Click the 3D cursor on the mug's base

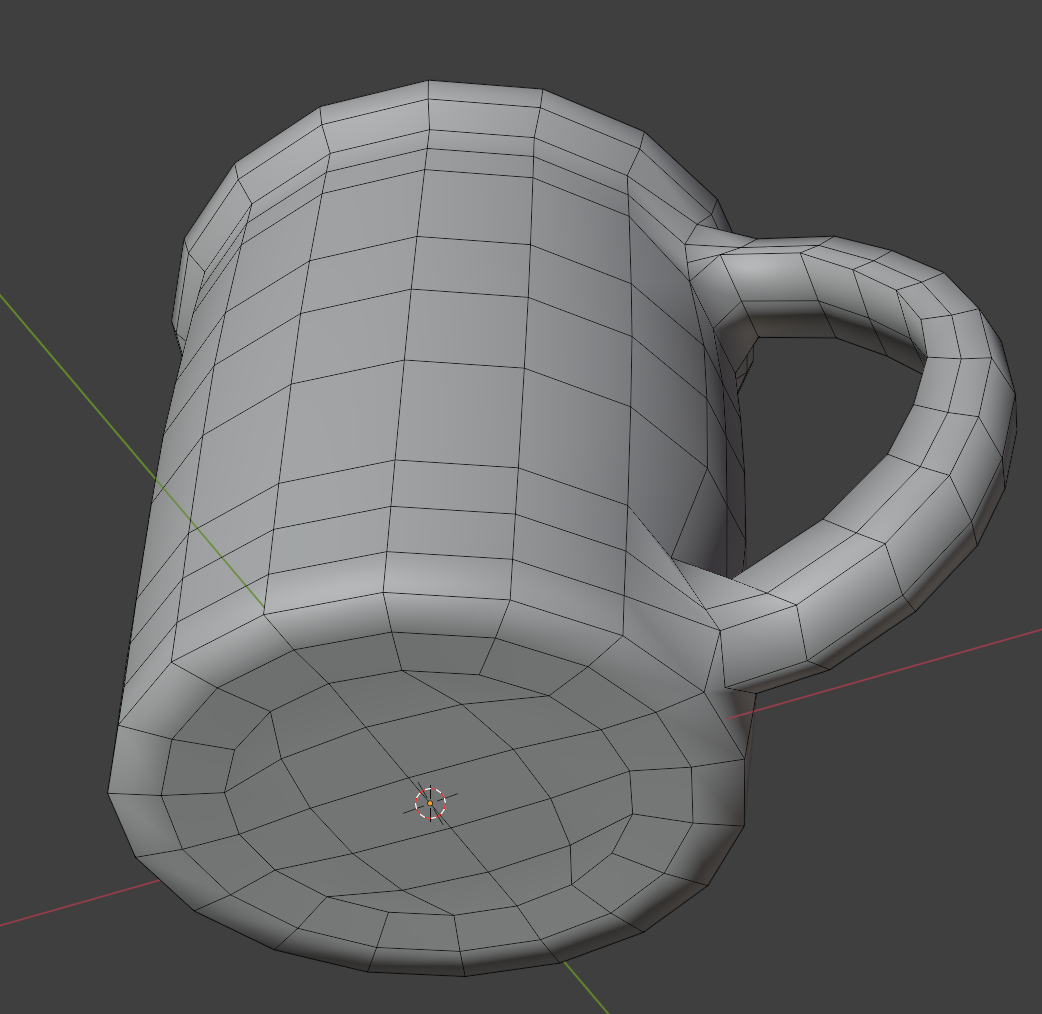(x=430, y=803)
